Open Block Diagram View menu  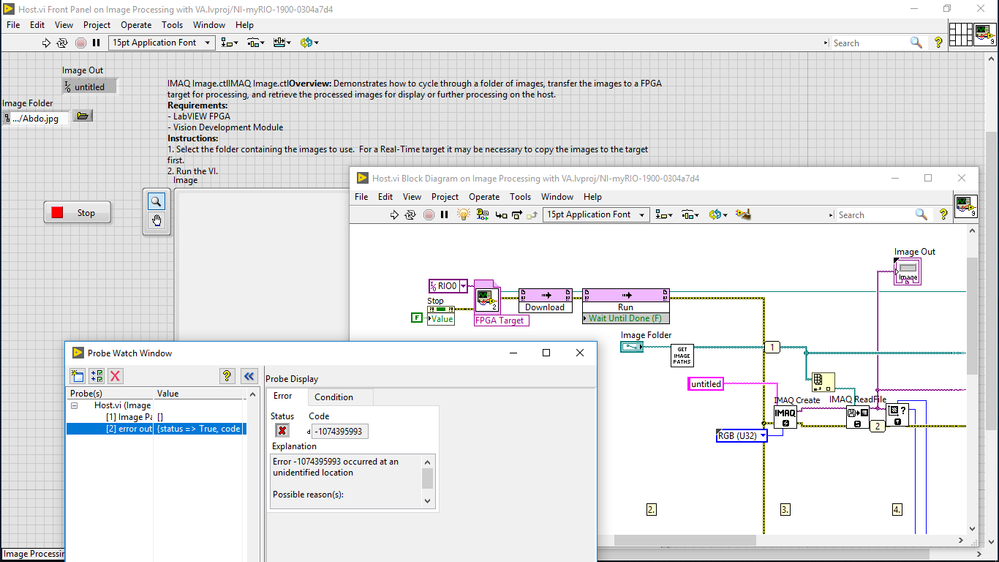pyautogui.click(x=412, y=197)
